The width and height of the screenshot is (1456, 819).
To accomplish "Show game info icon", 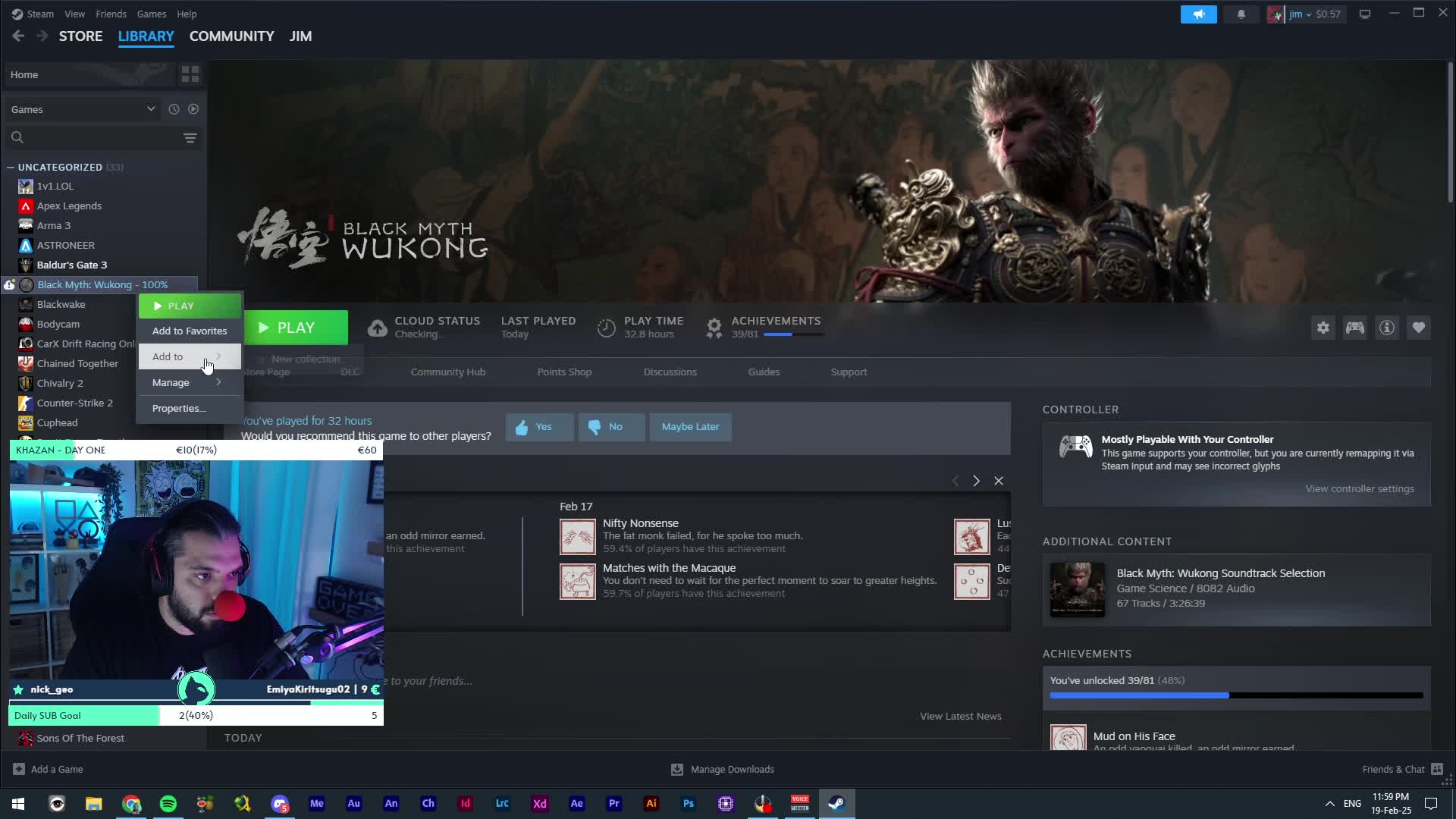I will tap(1387, 328).
